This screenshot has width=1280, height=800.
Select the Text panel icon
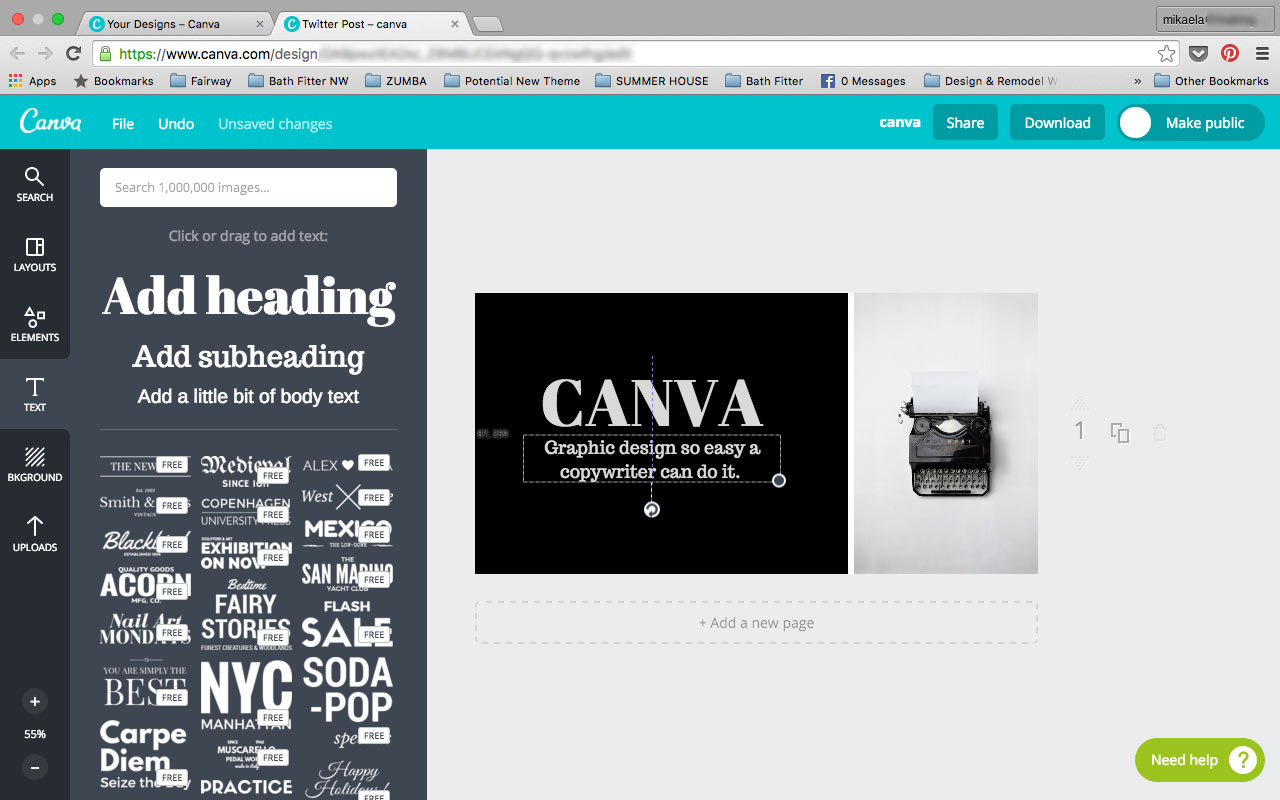pos(34,395)
